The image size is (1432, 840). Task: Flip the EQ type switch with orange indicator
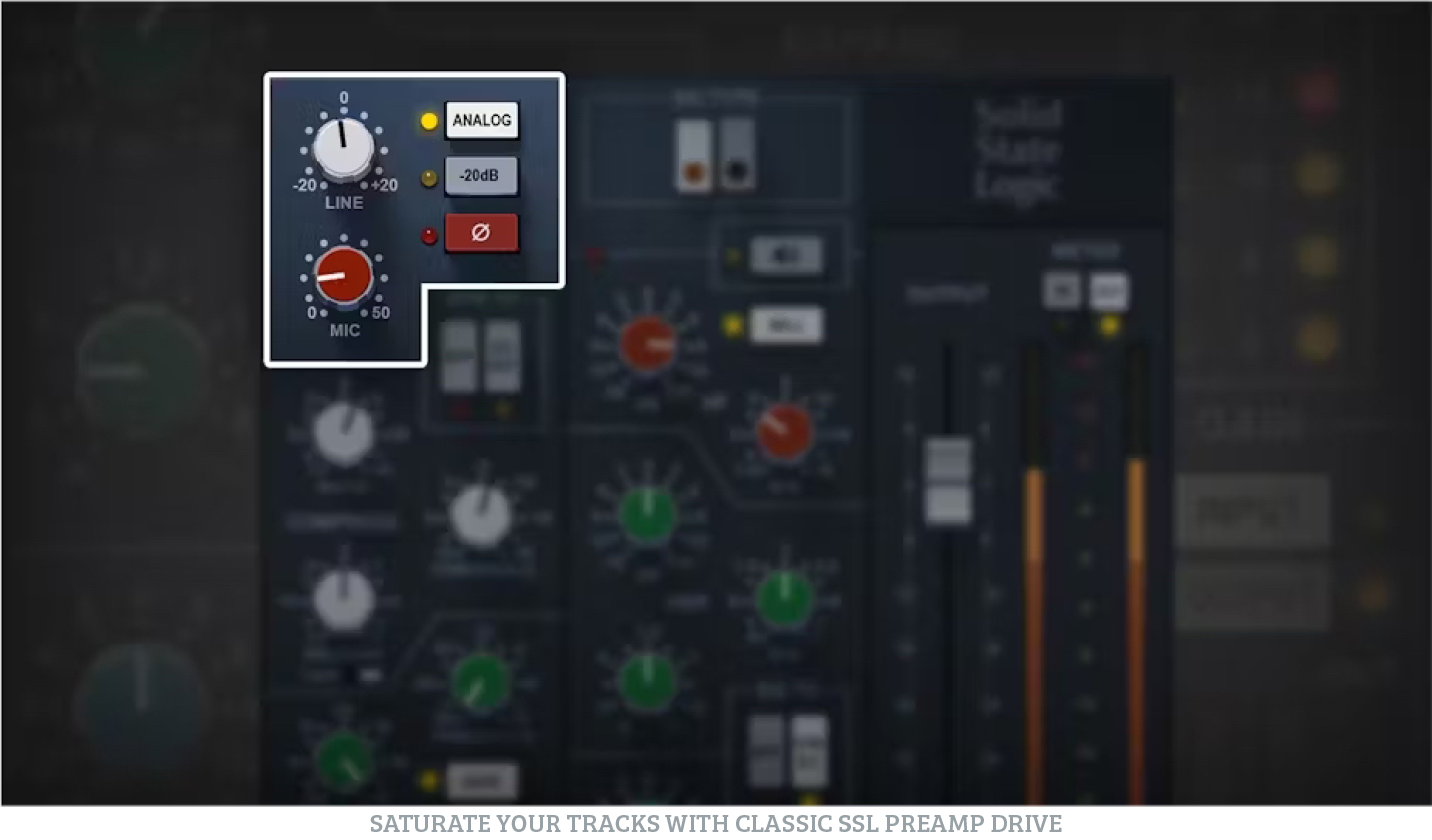click(692, 155)
